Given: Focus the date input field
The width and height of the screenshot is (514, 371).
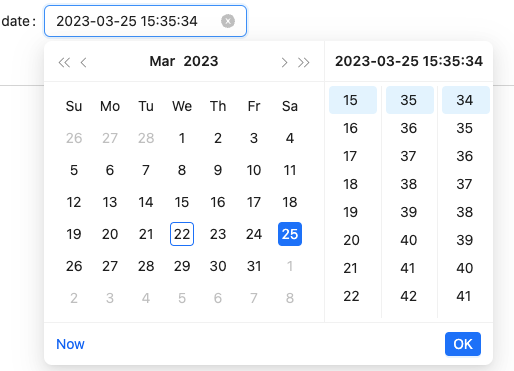Looking at the screenshot, I should [145, 21].
